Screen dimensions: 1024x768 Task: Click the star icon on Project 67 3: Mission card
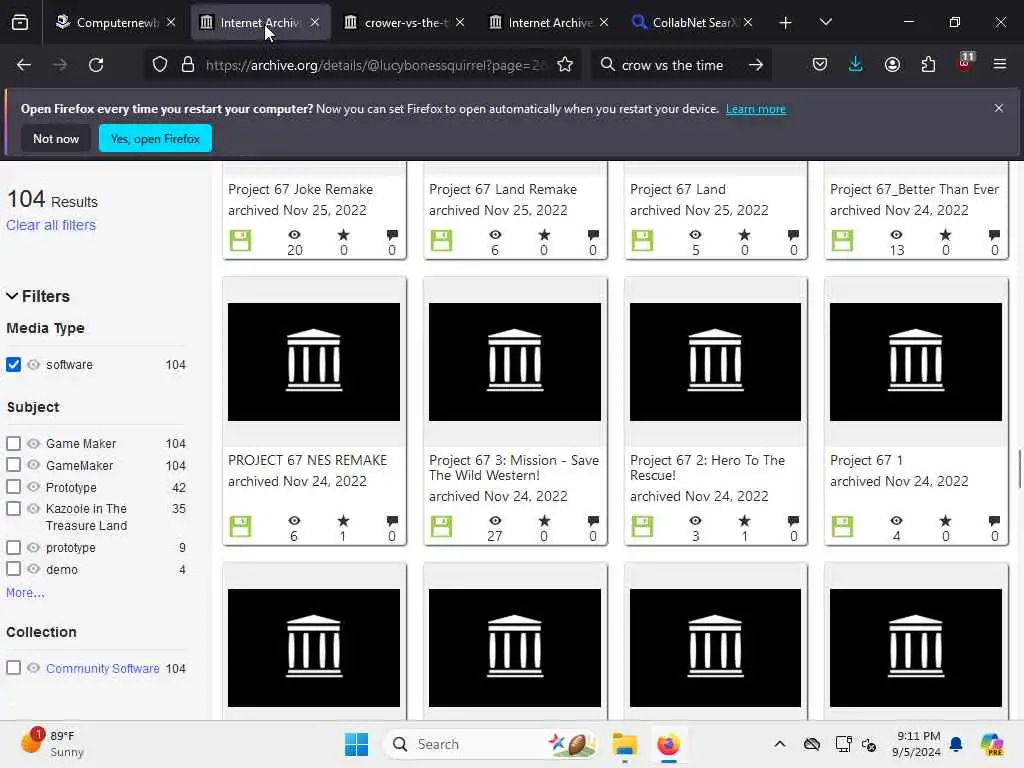point(544,520)
